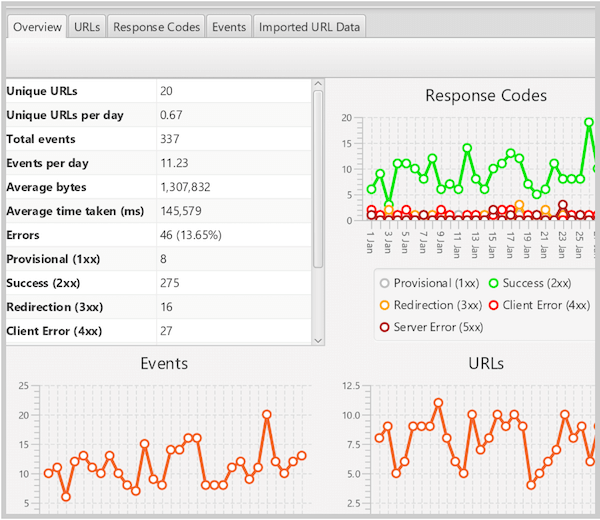This screenshot has width=600, height=520.
Task: Click the URLs chart title
Action: pos(485,363)
